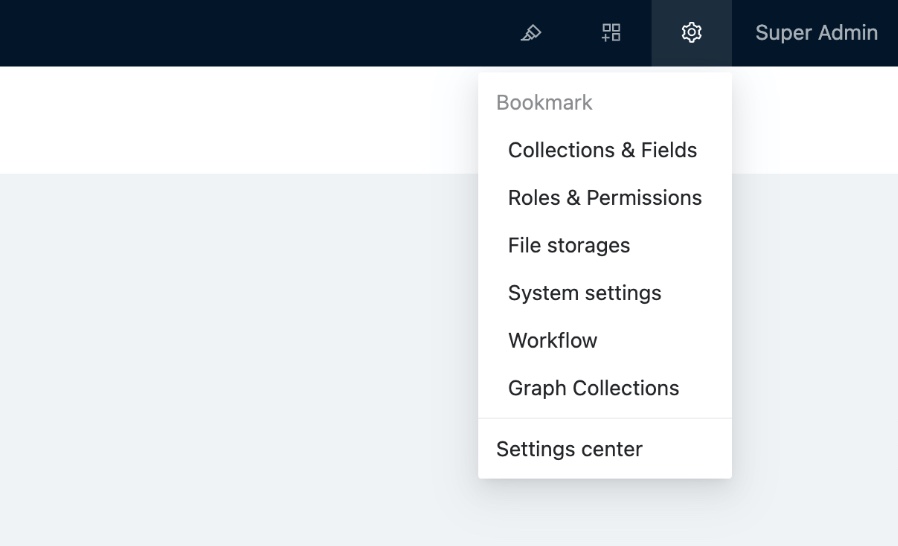Click the settings gear icon
The height and width of the screenshot is (546, 898).
(691, 33)
